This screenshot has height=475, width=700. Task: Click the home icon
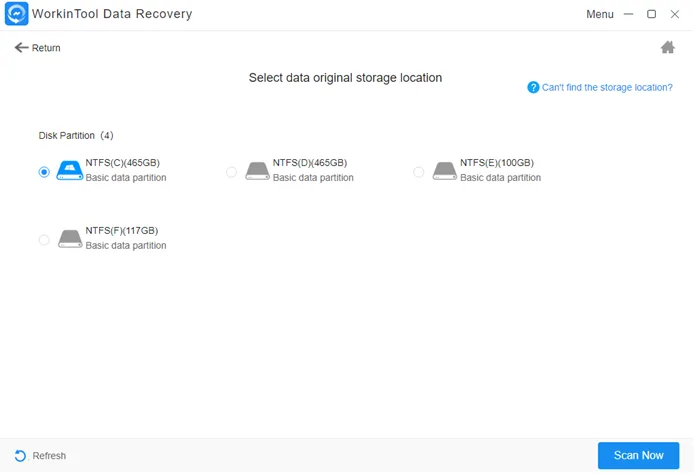(x=667, y=47)
